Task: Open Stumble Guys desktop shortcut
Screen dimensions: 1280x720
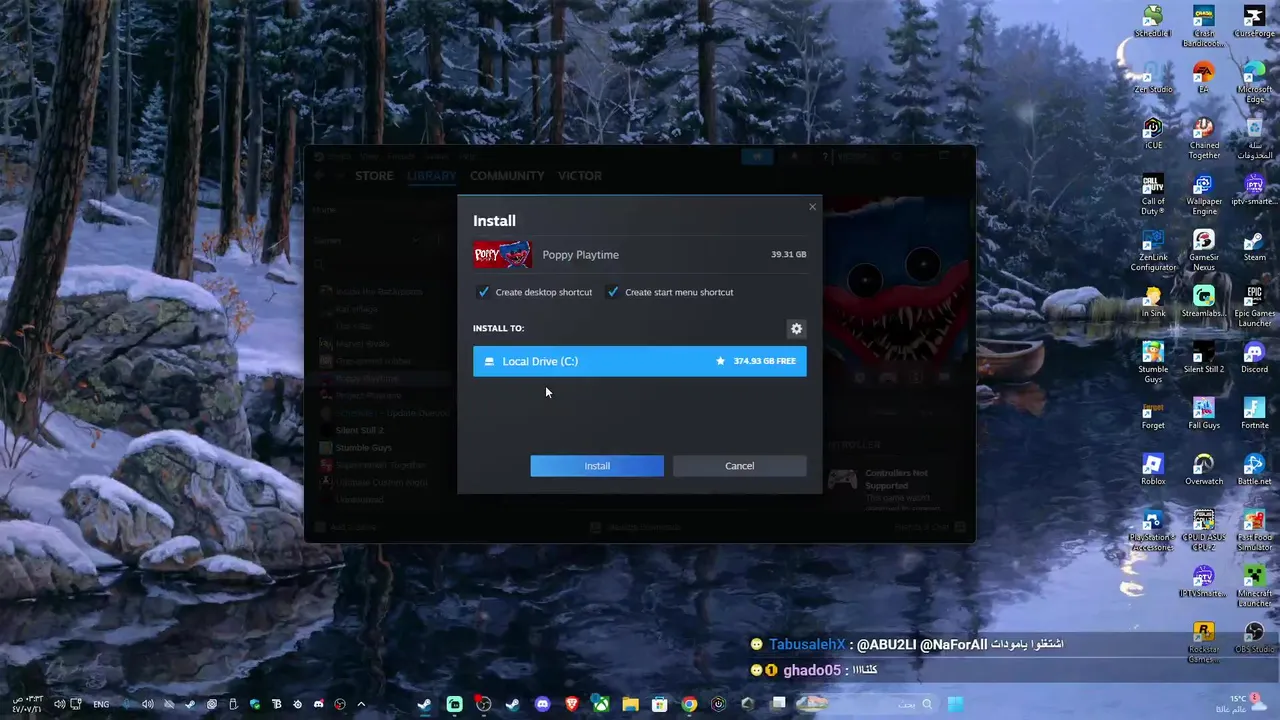Action: click(1153, 362)
